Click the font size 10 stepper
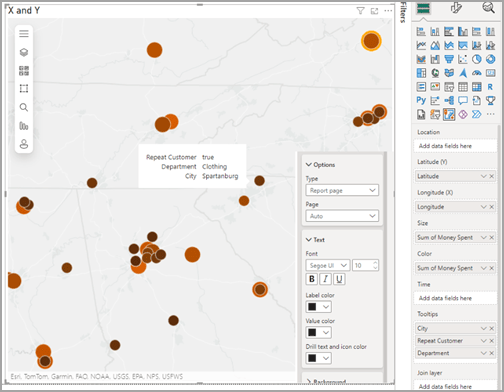Viewport: 504px width, 392px height. (x=375, y=265)
